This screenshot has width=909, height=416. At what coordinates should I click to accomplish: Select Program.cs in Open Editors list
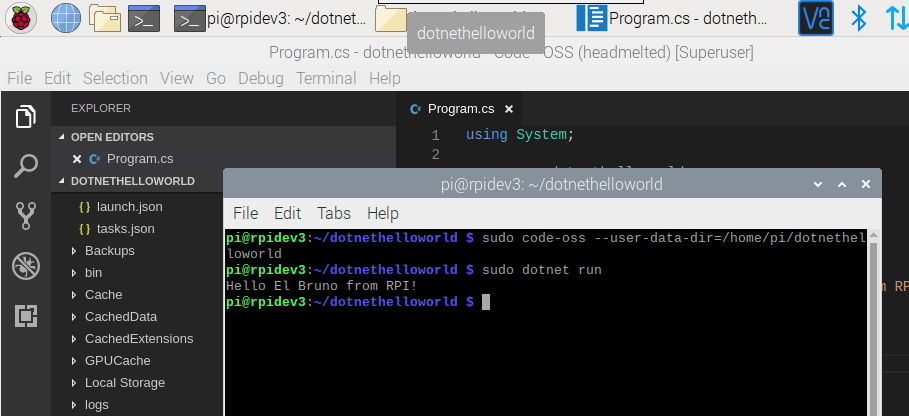(140, 159)
